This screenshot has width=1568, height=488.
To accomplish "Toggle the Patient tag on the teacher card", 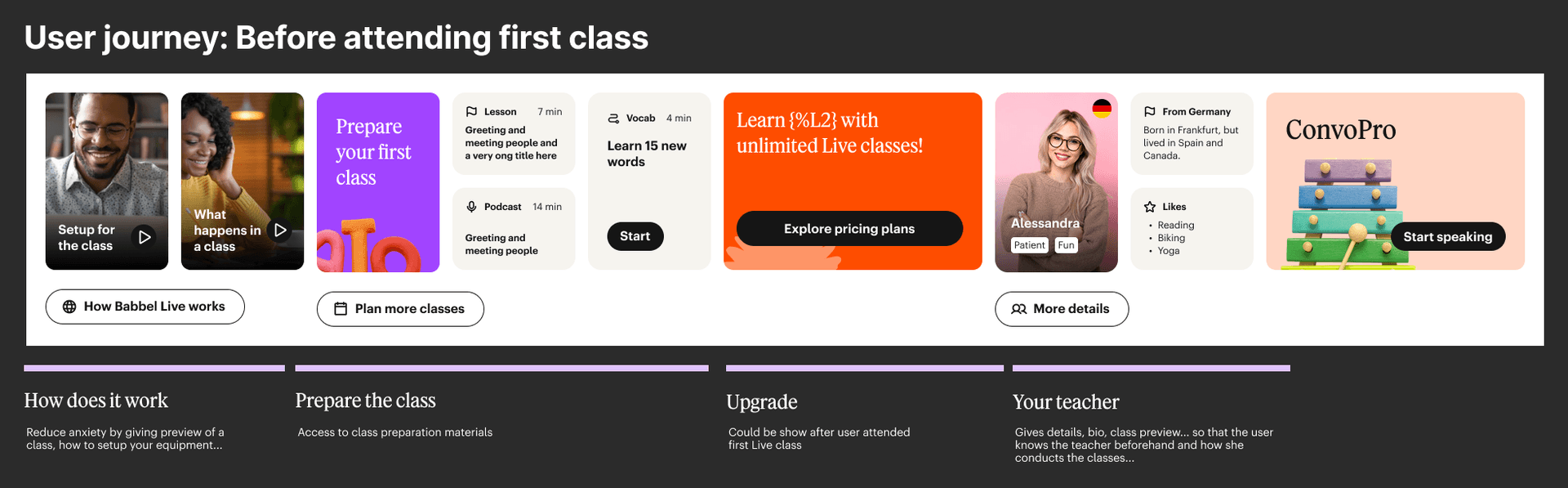I will 1030,244.
